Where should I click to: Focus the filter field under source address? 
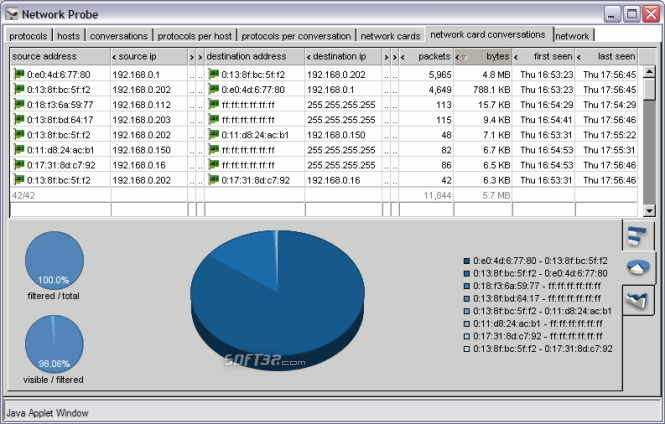tap(60, 209)
